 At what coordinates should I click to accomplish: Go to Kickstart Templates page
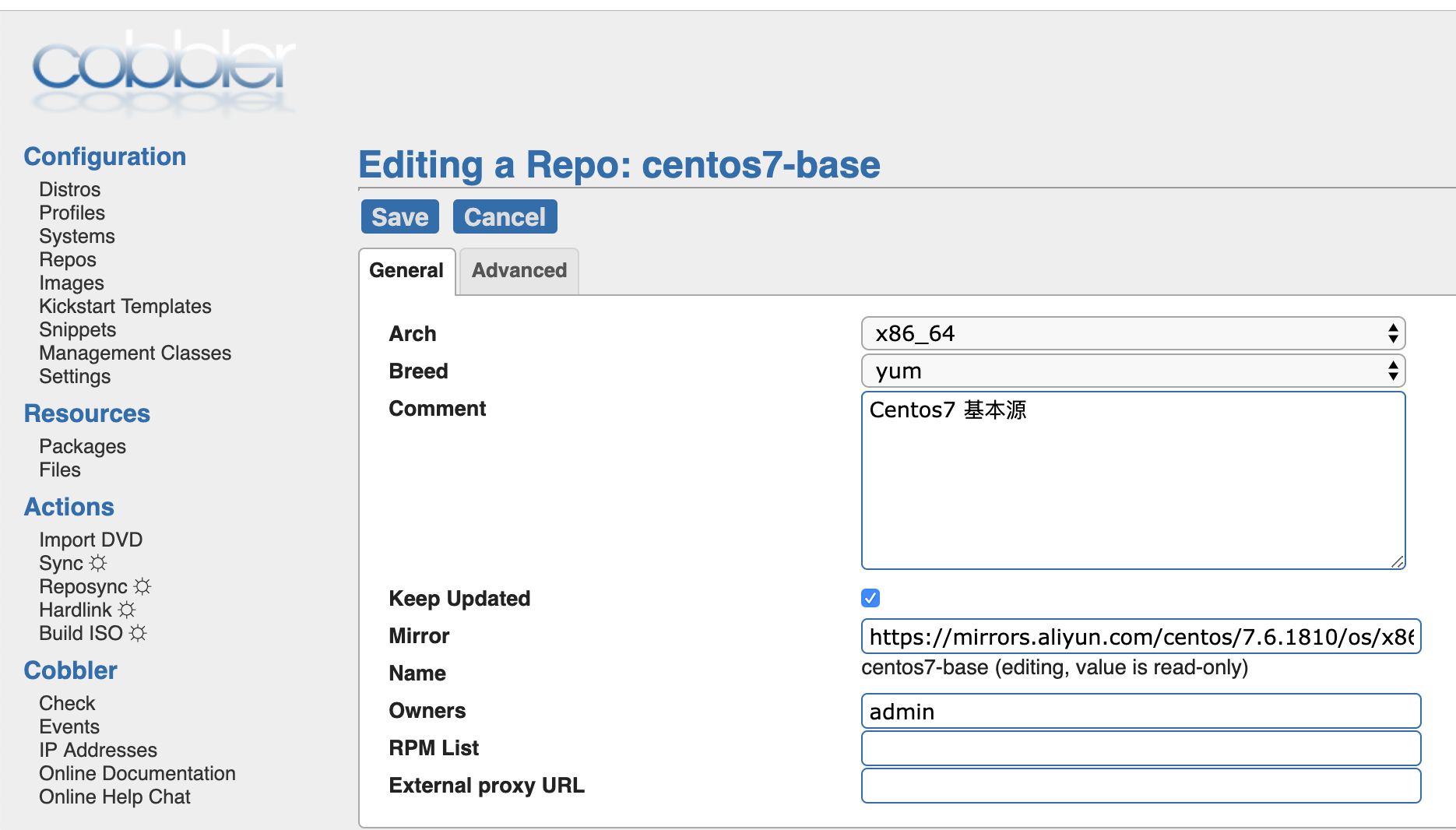click(x=125, y=306)
